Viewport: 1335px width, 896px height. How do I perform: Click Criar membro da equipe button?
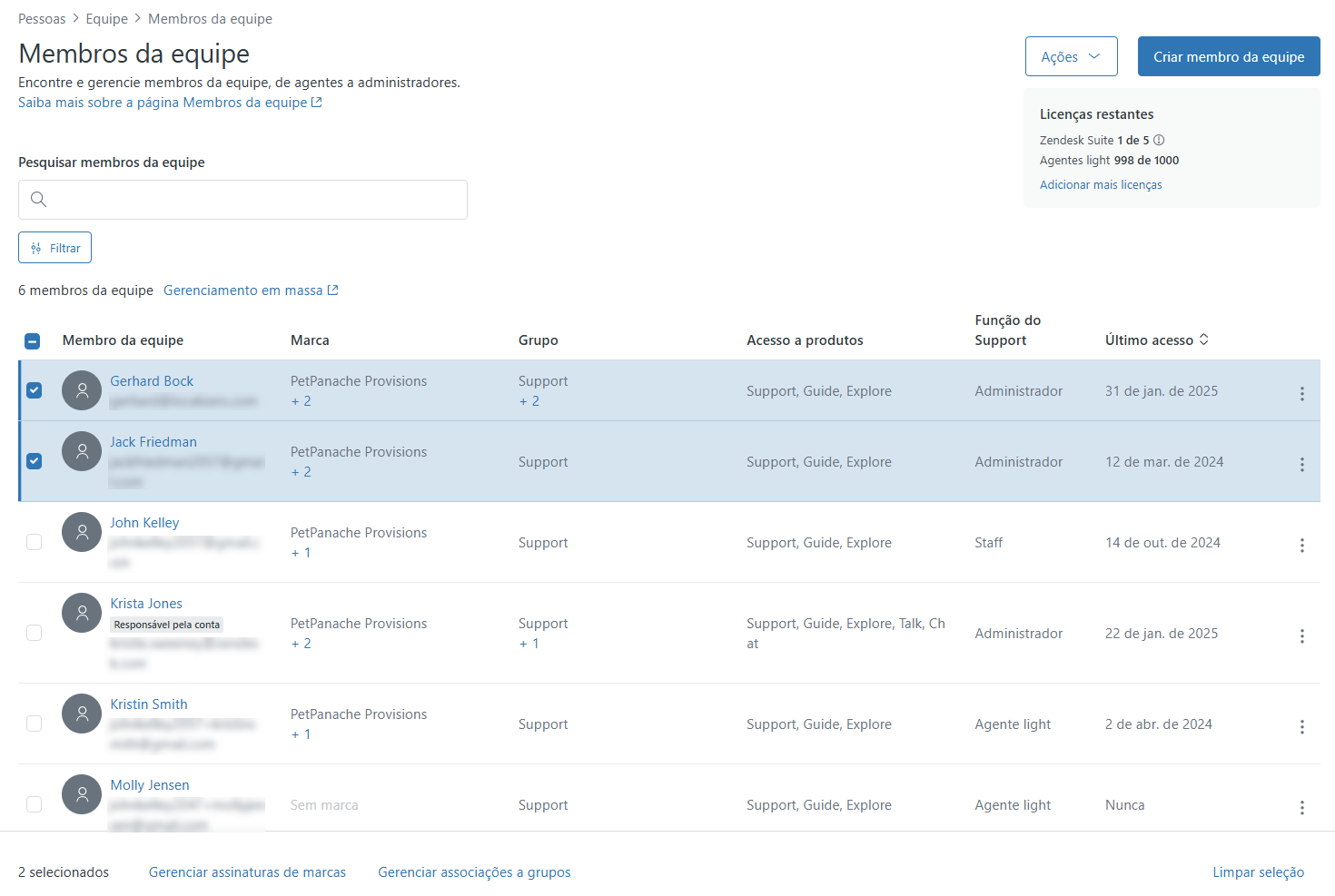[x=1229, y=56]
